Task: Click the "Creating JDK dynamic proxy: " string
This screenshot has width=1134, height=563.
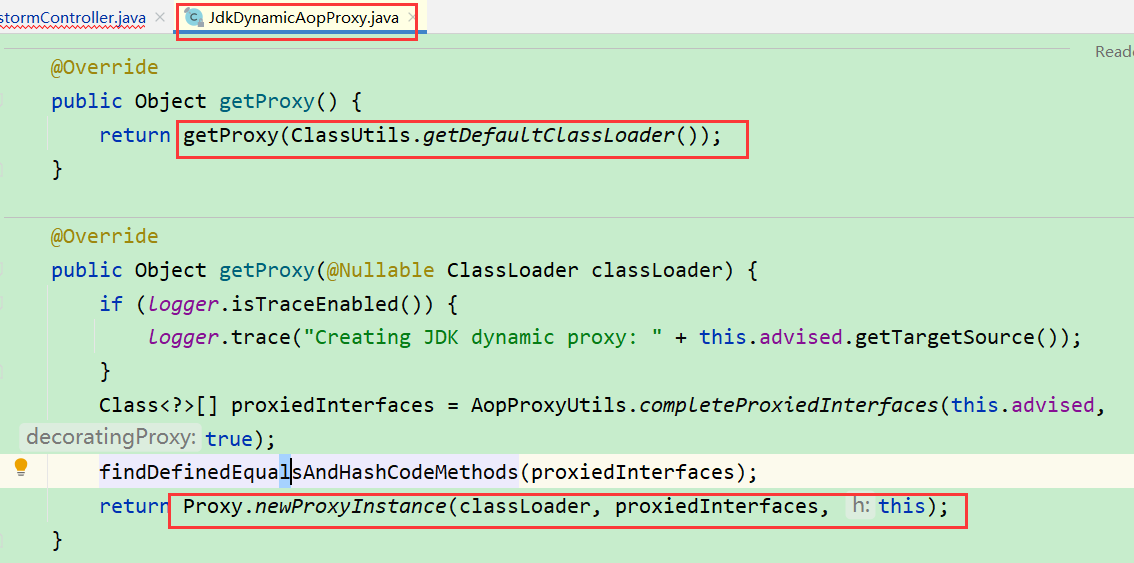Action: coord(483,337)
